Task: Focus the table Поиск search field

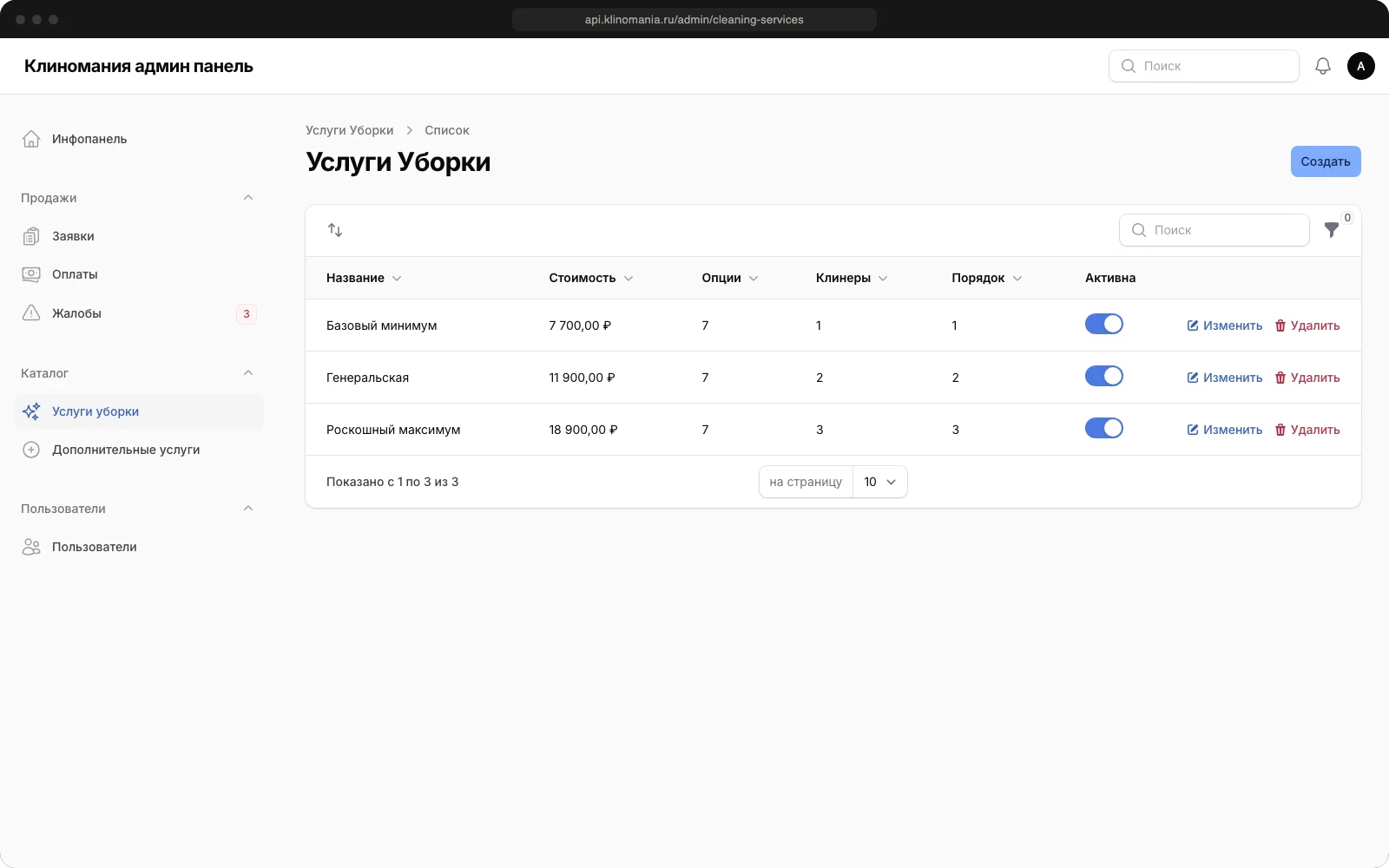Action: tap(1215, 230)
